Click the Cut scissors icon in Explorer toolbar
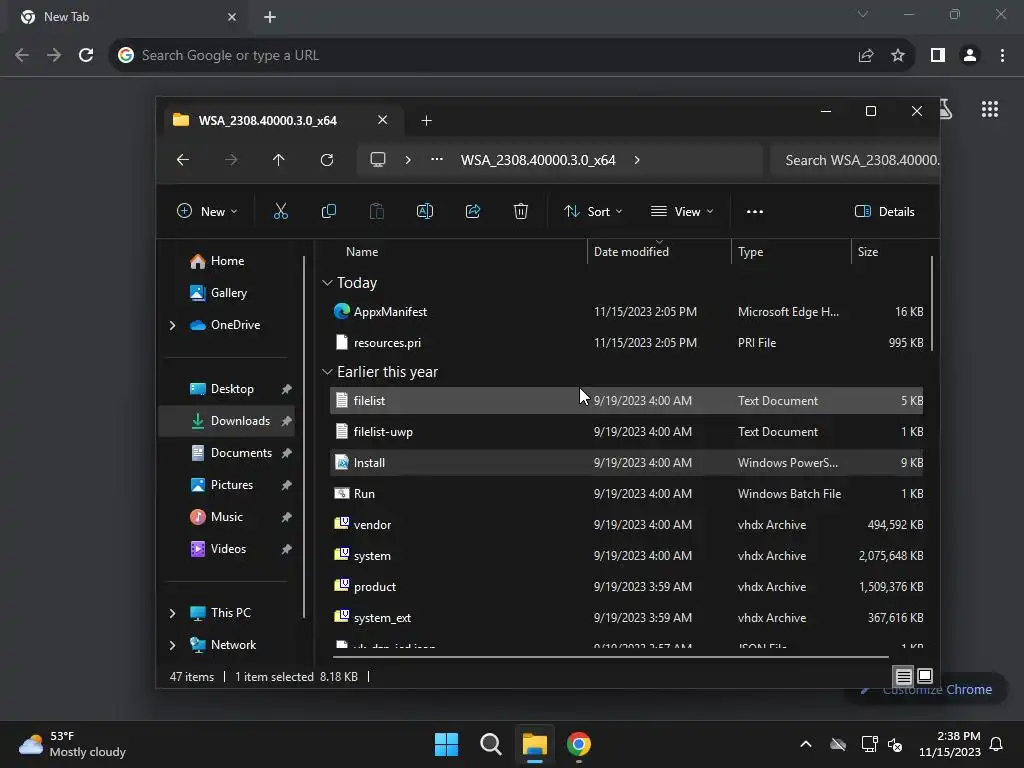 pos(280,211)
